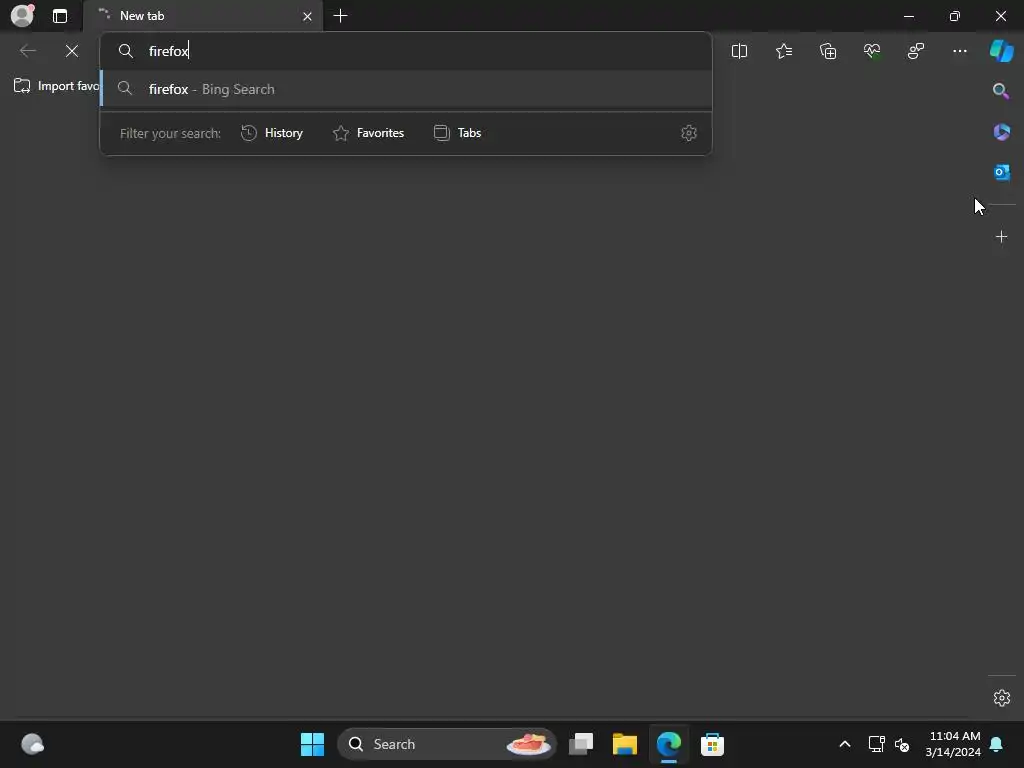Click Import favorites on the bookmarks bar
The image size is (1024, 768).
tap(57, 86)
